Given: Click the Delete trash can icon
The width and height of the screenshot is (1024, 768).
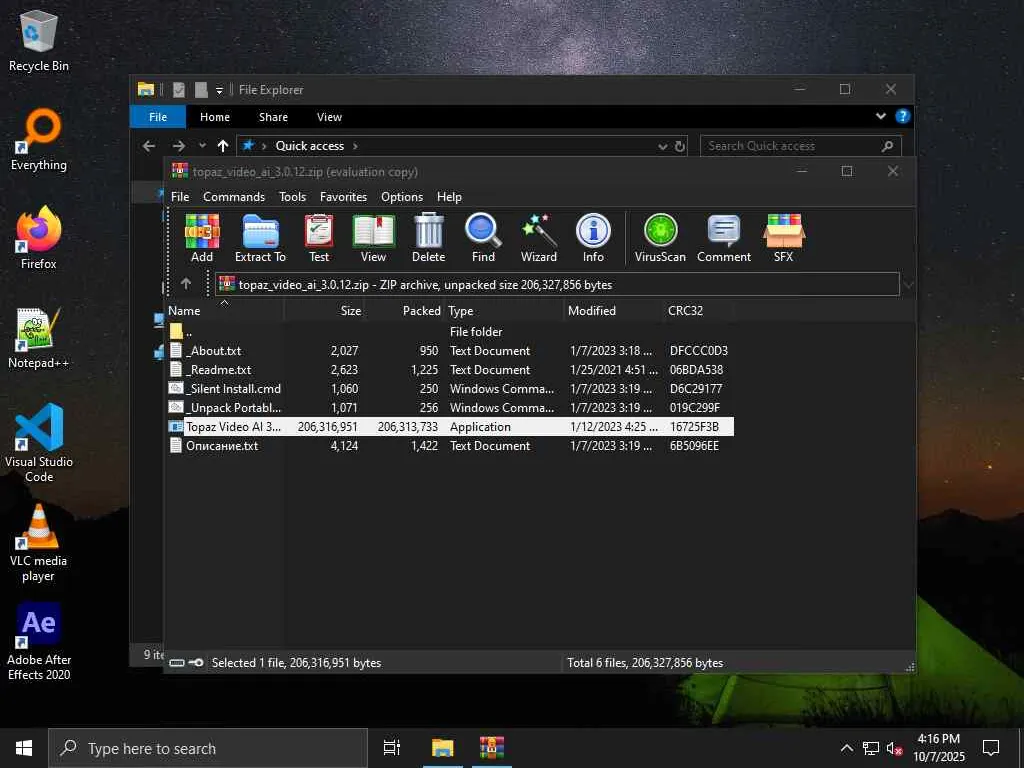Looking at the screenshot, I should (428, 238).
